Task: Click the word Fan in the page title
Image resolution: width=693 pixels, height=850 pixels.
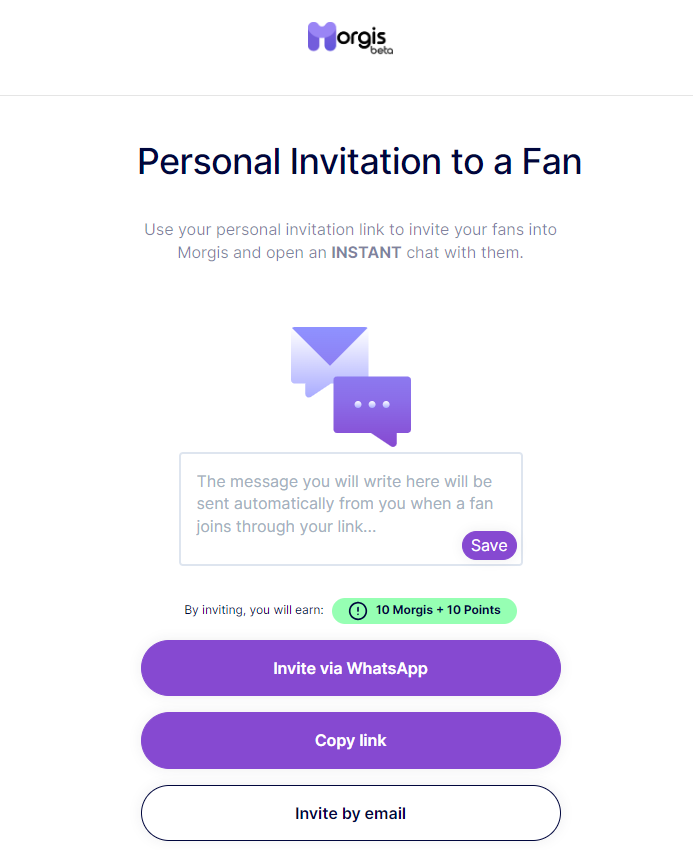Action: pos(551,162)
